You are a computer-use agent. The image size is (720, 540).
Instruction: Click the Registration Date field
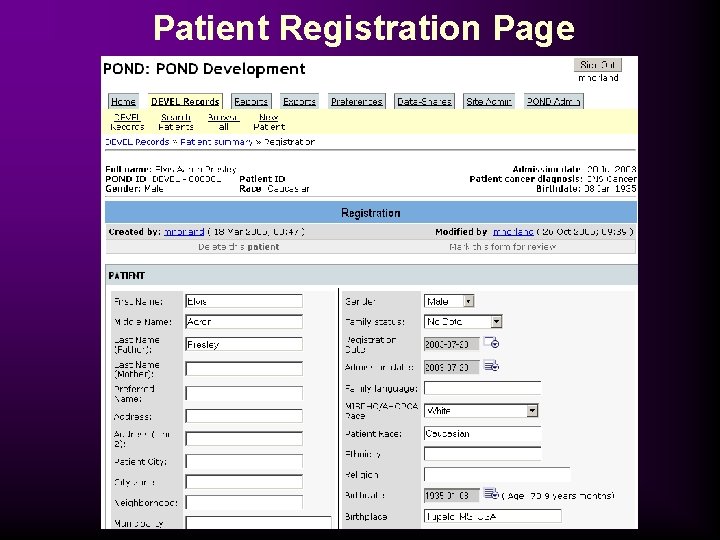click(451, 344)
